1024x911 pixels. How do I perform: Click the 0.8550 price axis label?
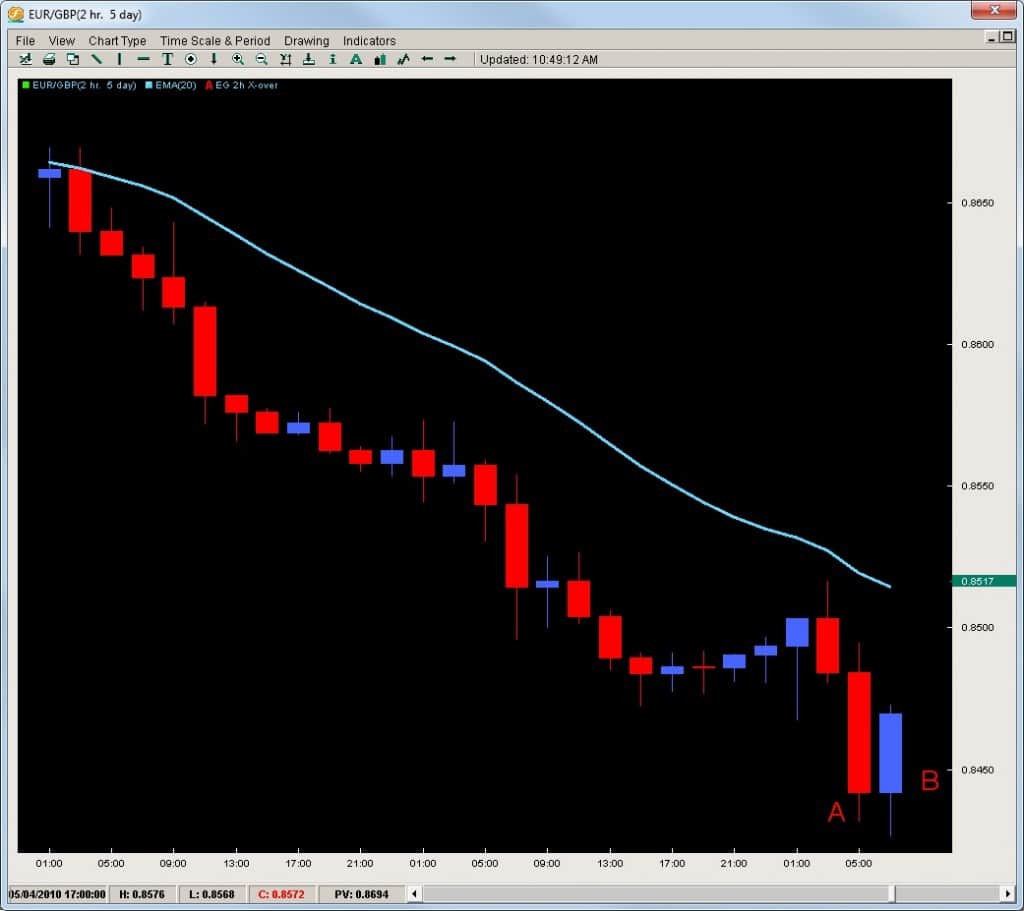(x=978, y=486)
